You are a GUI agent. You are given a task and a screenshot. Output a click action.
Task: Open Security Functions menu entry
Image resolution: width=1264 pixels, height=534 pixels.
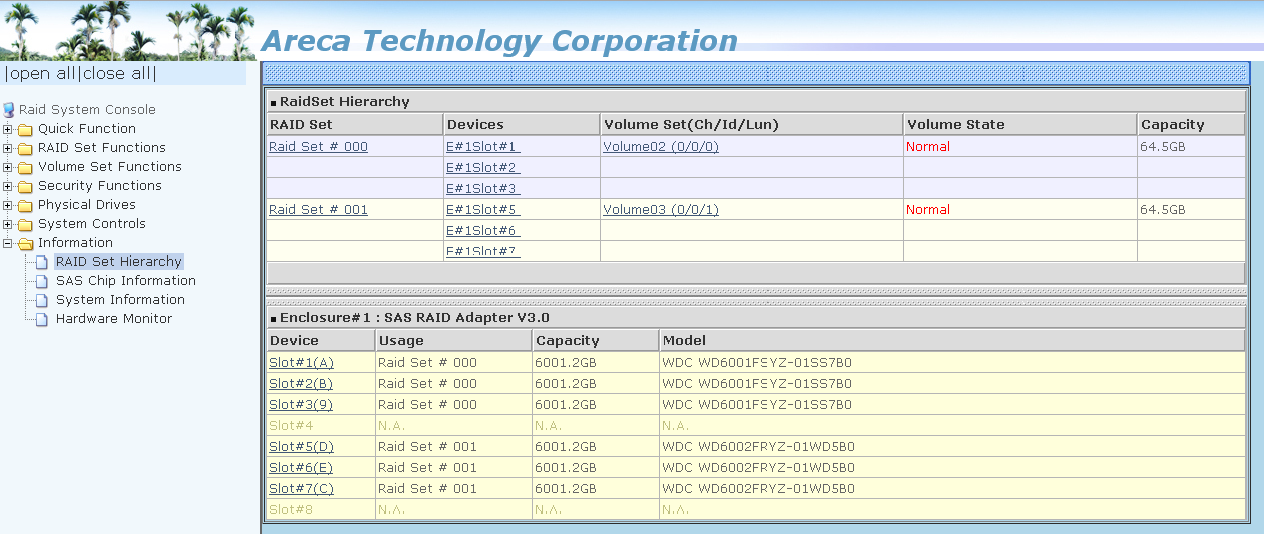tap(100, 186)
